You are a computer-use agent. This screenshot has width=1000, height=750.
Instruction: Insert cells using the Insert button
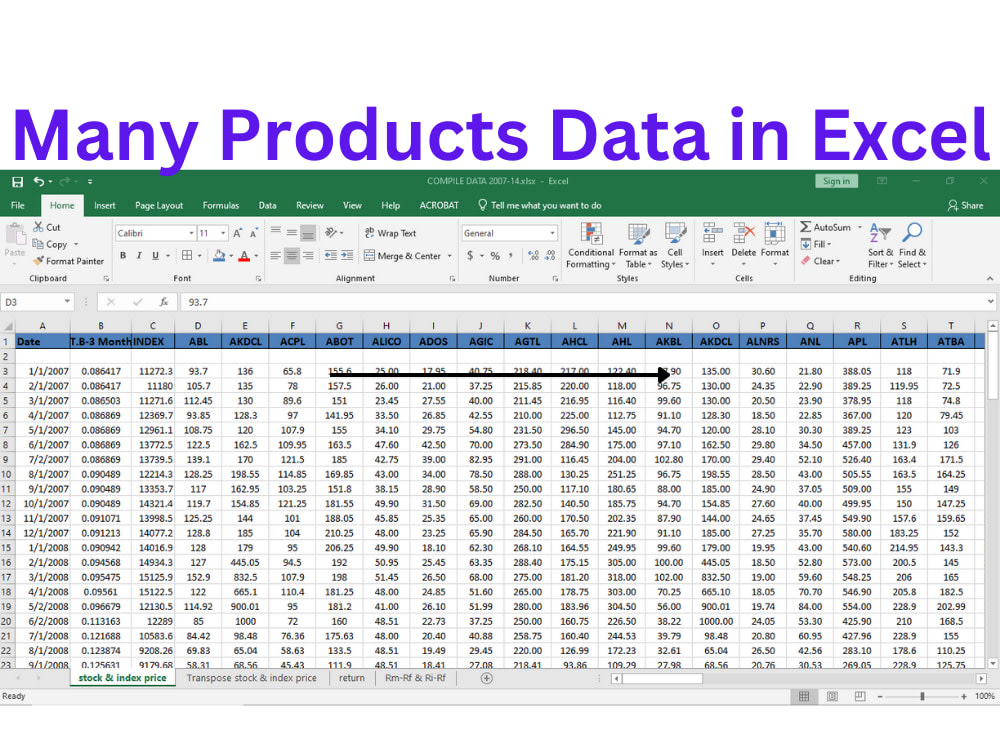pos(712,245)
